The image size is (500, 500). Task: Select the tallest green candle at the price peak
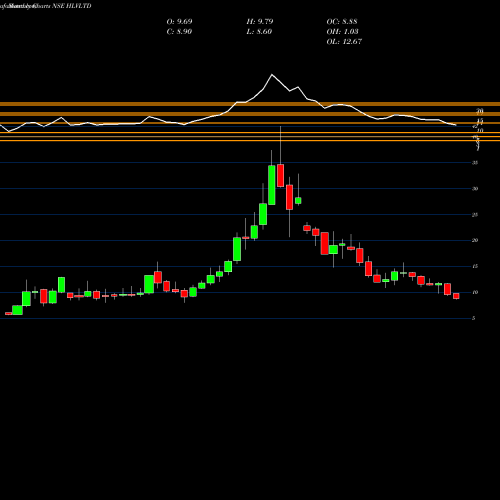(x=272, y=185)
